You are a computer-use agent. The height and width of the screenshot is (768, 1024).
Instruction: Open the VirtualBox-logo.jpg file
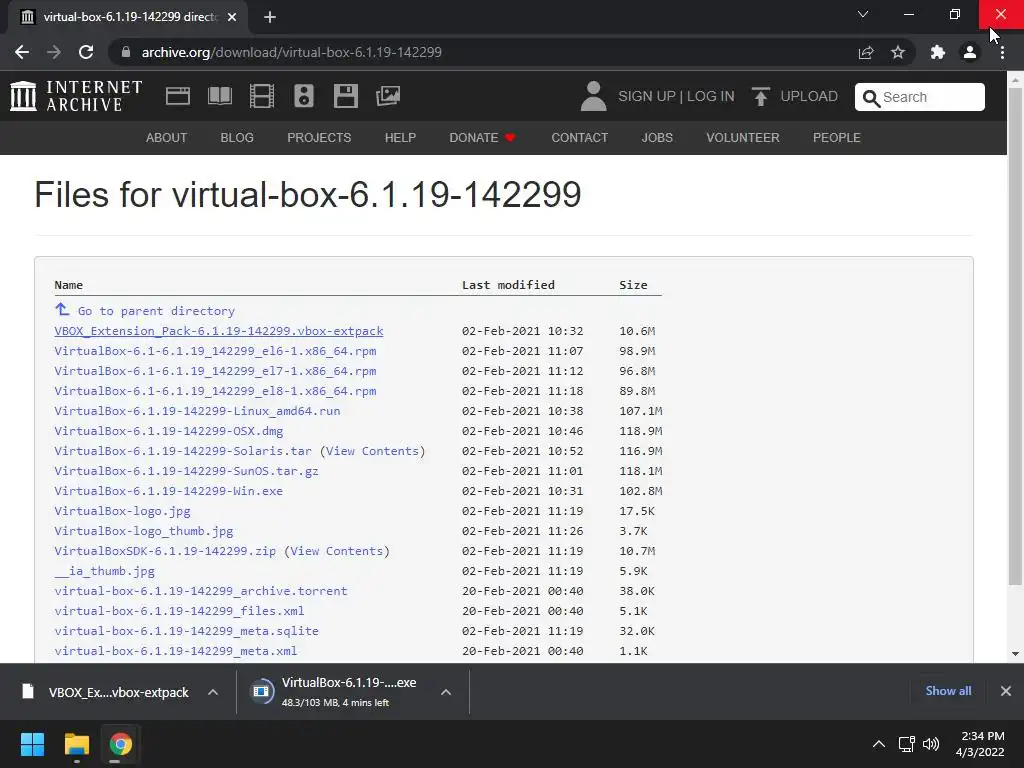pos(122,511)
